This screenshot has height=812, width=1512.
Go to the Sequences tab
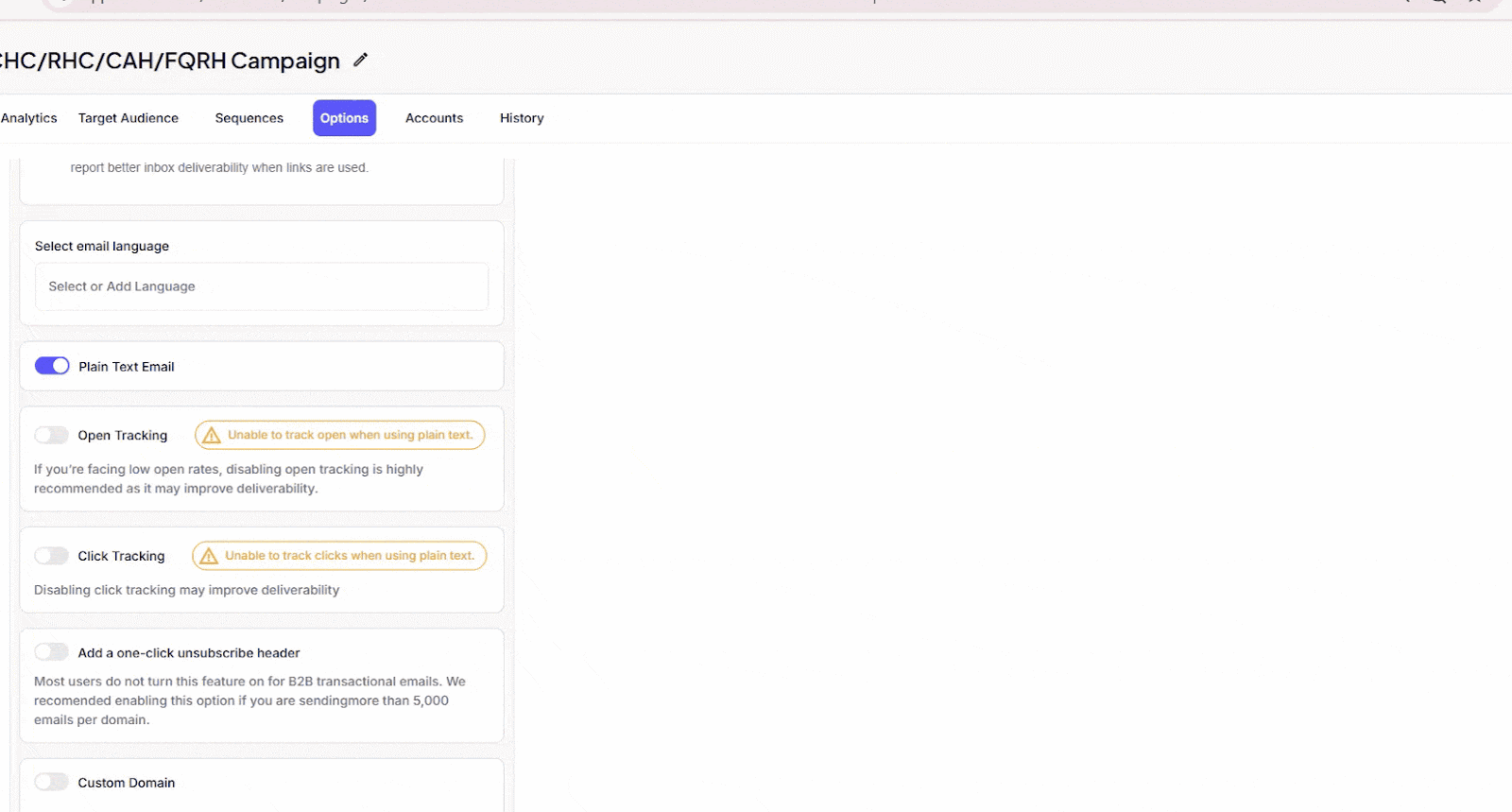pos(249,118)
